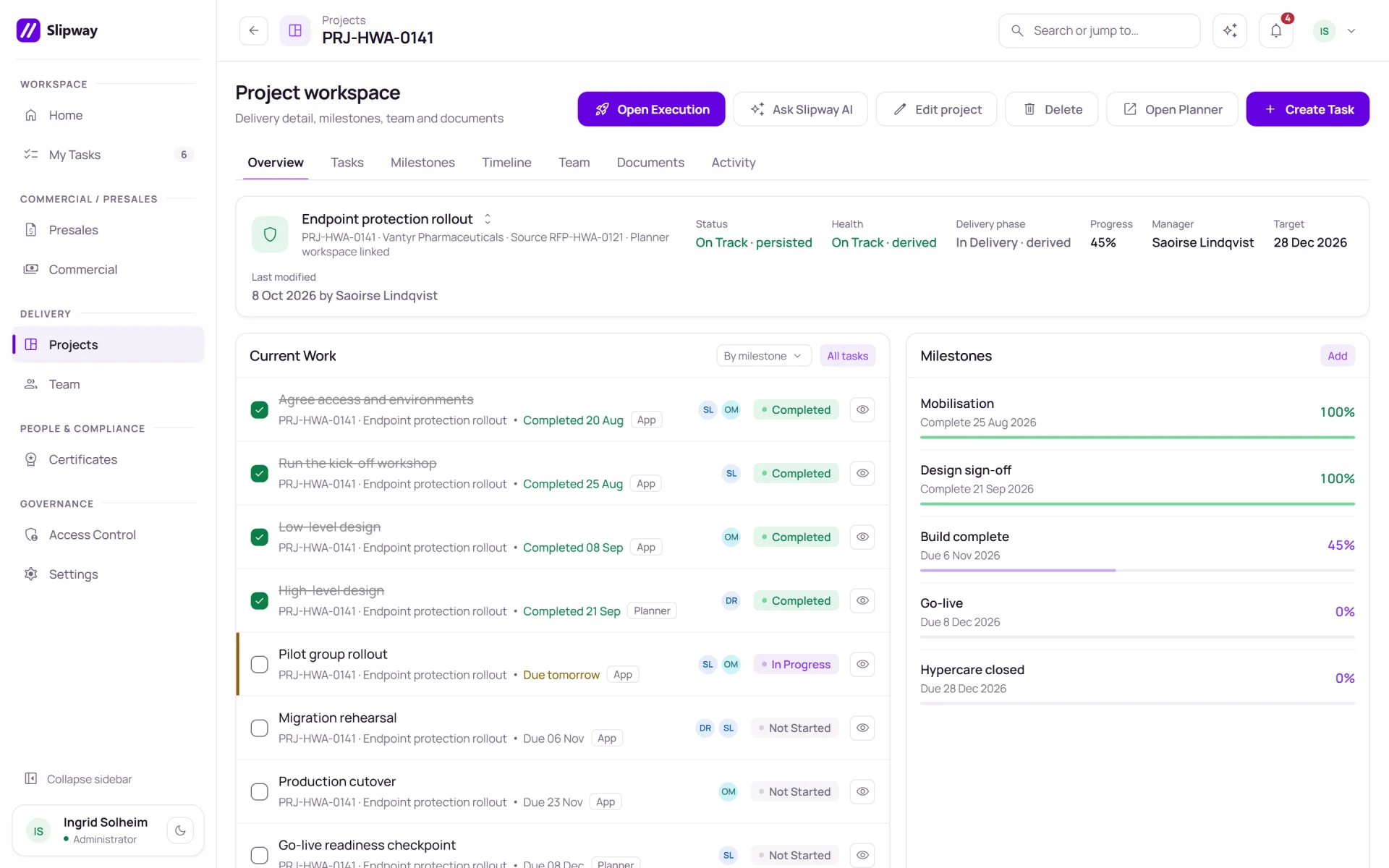Click Edit project button
Image resolution: width=1389 pixels, height=868 pixels.
point(936,109)
